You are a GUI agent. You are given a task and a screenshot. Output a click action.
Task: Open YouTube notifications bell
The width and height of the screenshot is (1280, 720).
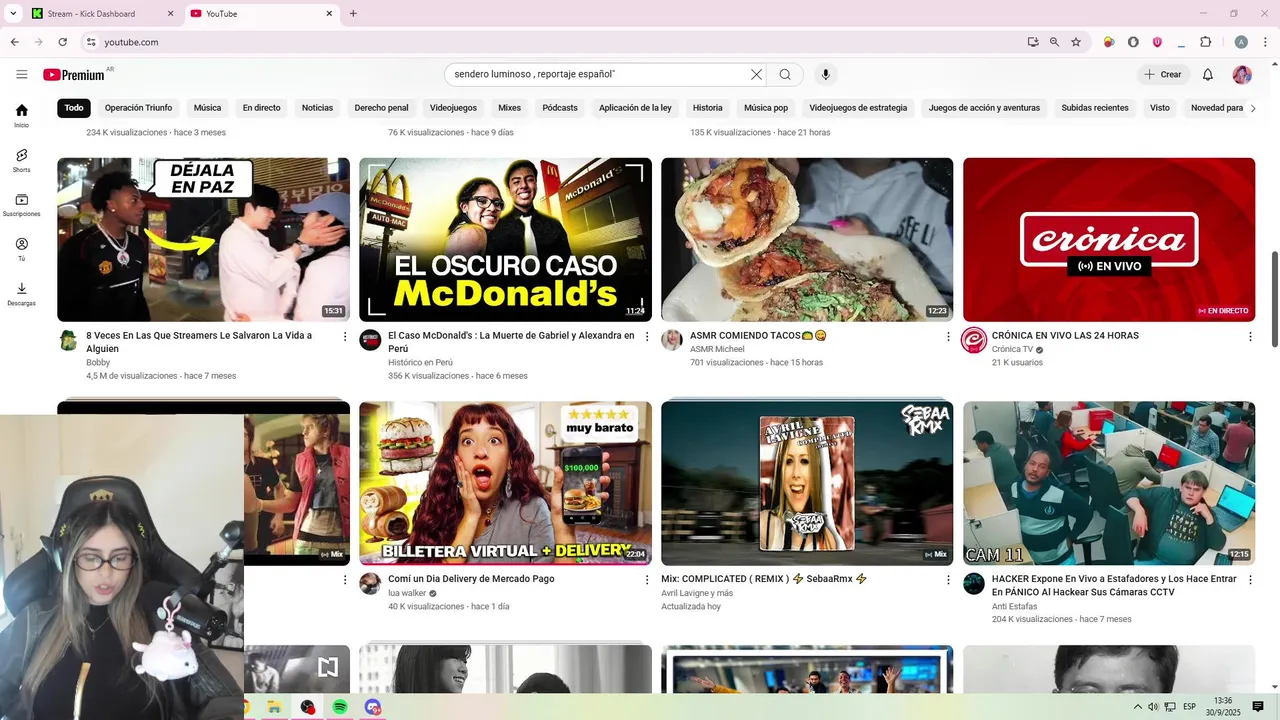coord(1207,74)
